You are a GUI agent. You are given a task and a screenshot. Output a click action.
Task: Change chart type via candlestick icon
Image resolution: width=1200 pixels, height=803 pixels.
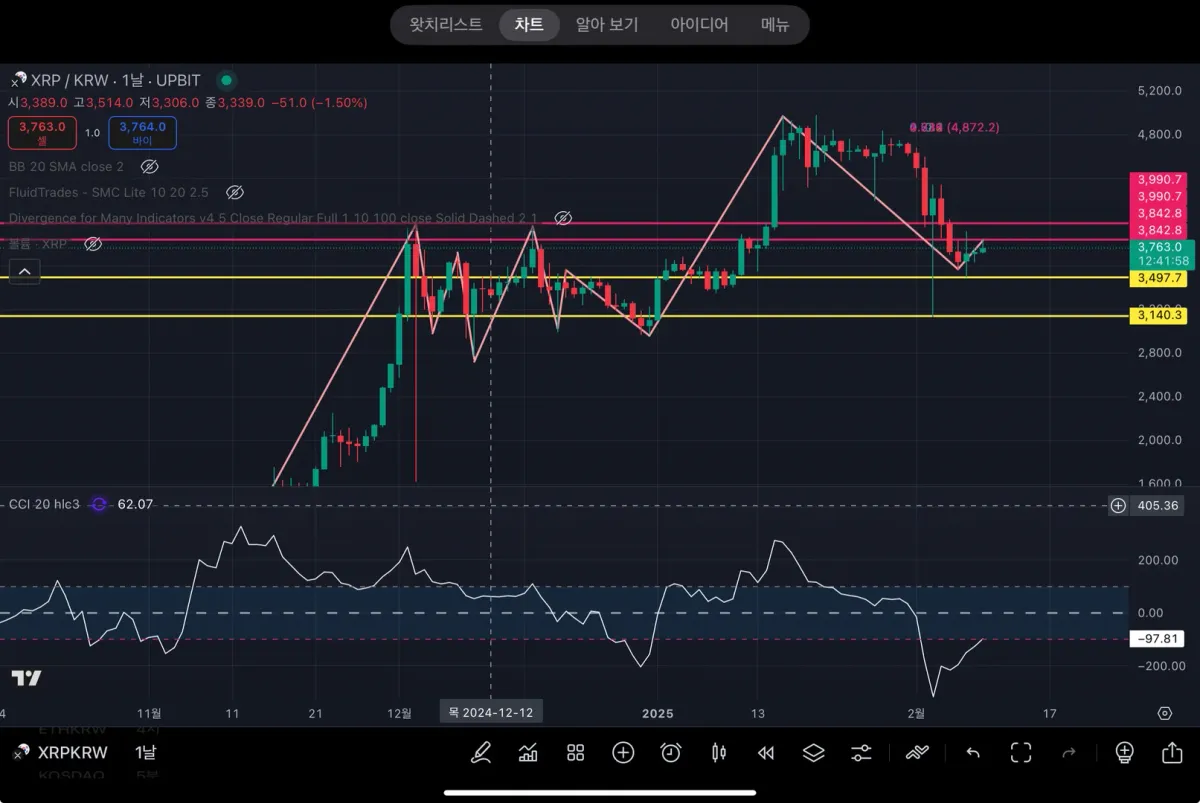click(718, 752)
